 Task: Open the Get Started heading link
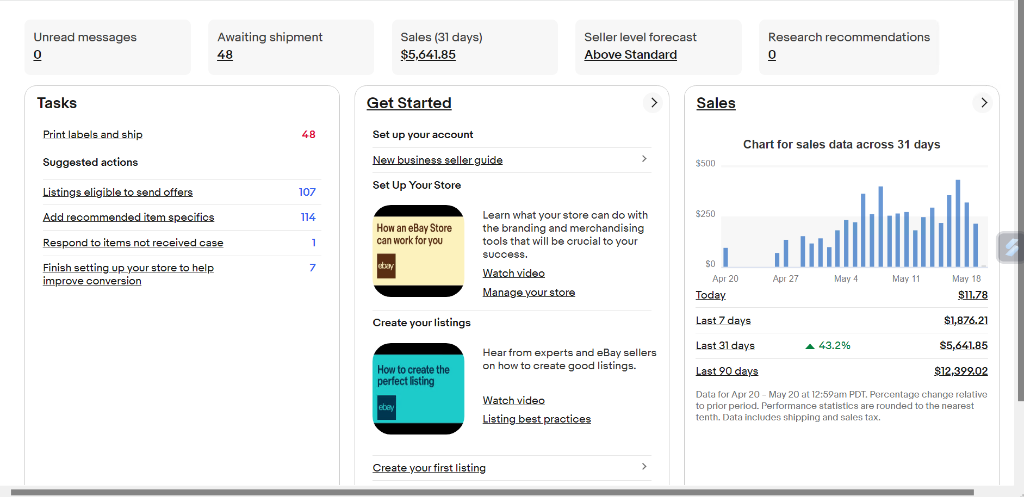[x=409, y=103]
